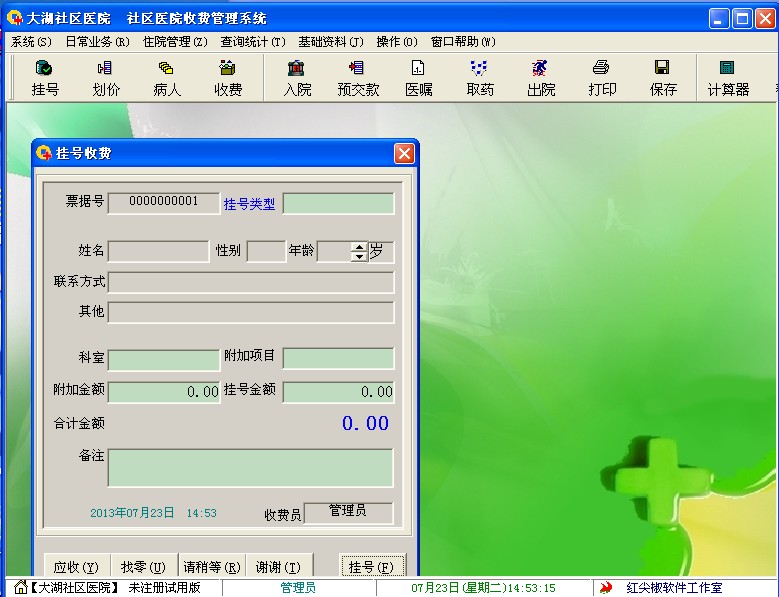The image size is (779, 597).
Task: Click the 保存 save toolbar icon
Action: 663,78
